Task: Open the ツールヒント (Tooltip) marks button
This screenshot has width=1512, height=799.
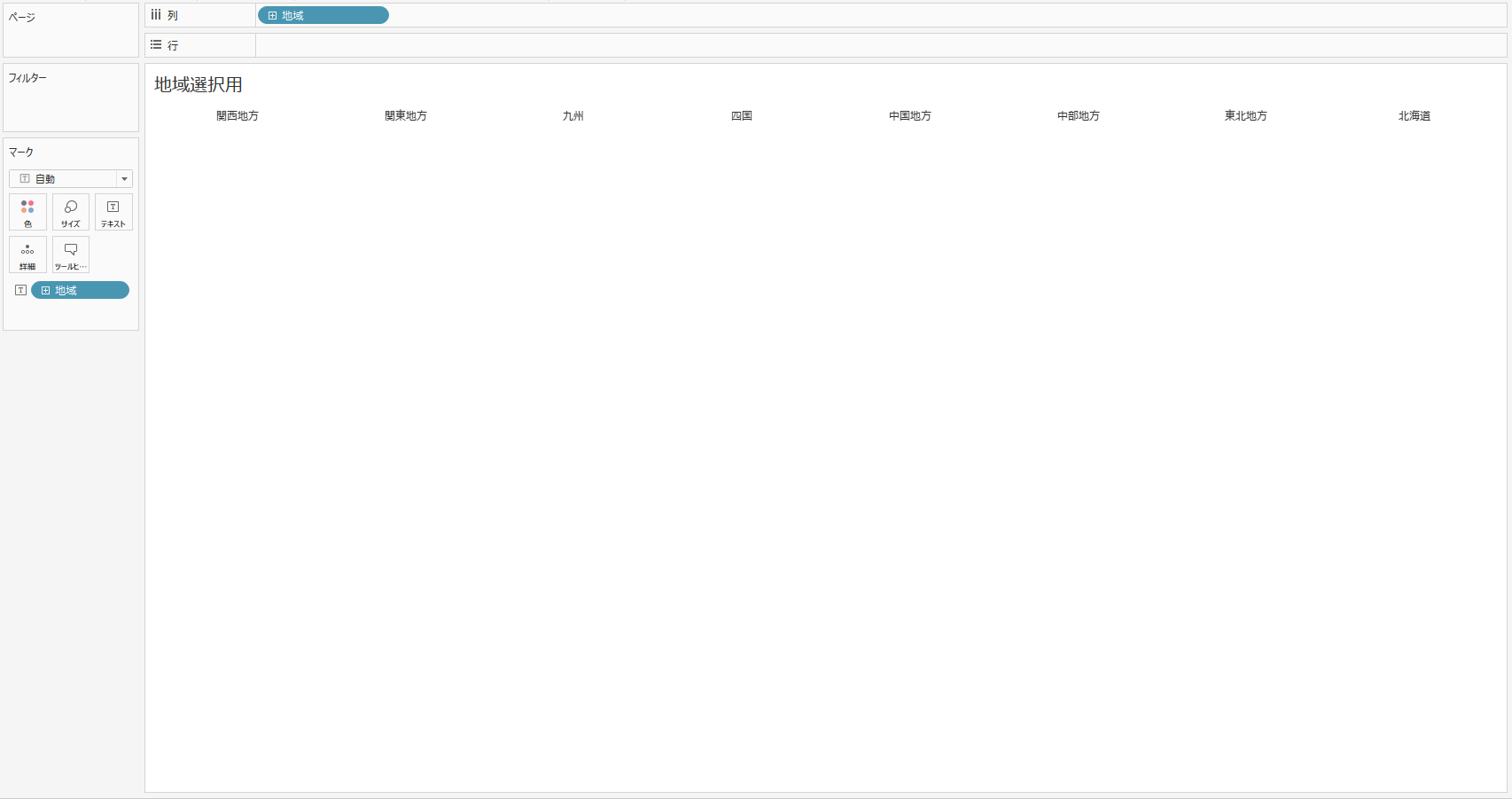Action: pyautogui.click(x=71, y=255)
